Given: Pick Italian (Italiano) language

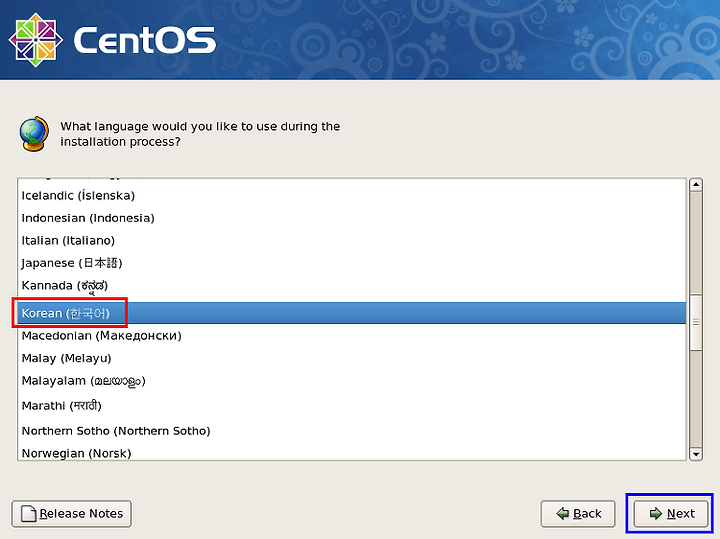Looking at the screenshot, I should (x=351, y=241).
